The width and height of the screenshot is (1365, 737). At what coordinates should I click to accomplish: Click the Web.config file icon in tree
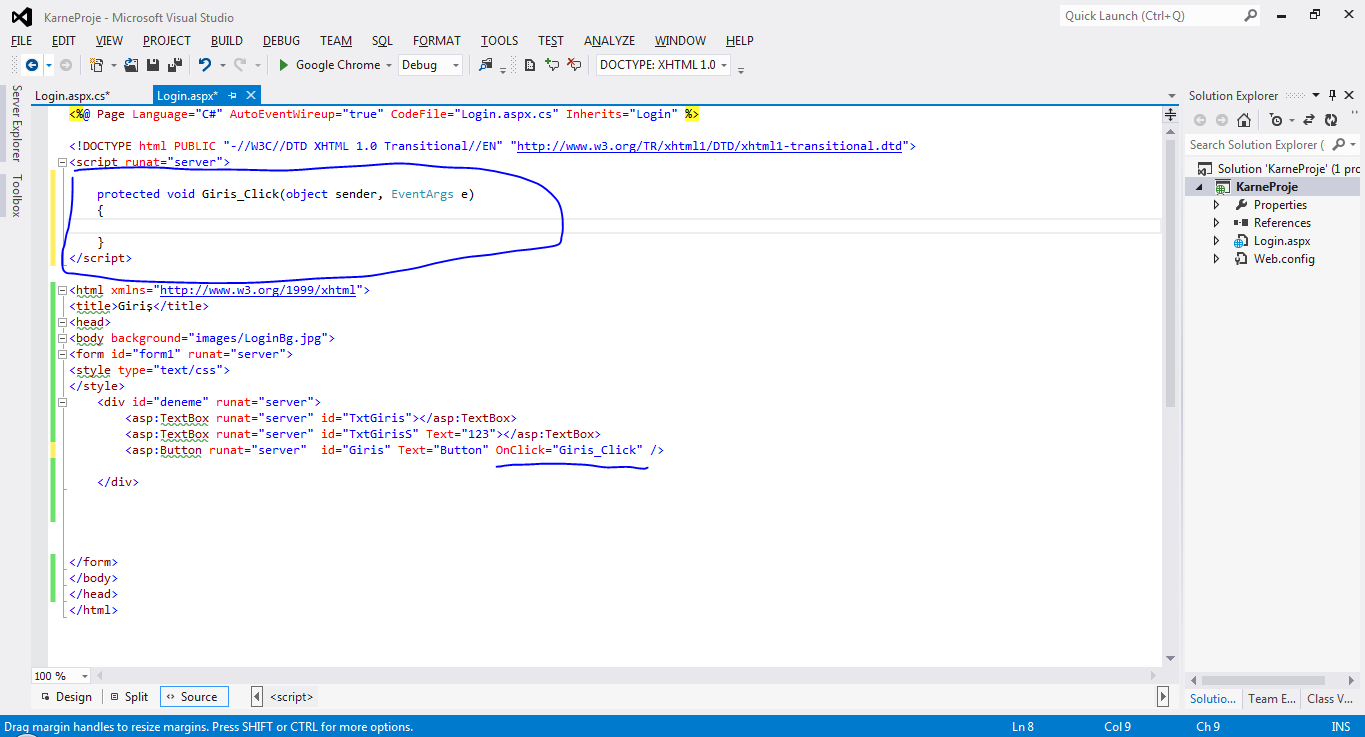pyautogui.click(x=1240, y=259)
